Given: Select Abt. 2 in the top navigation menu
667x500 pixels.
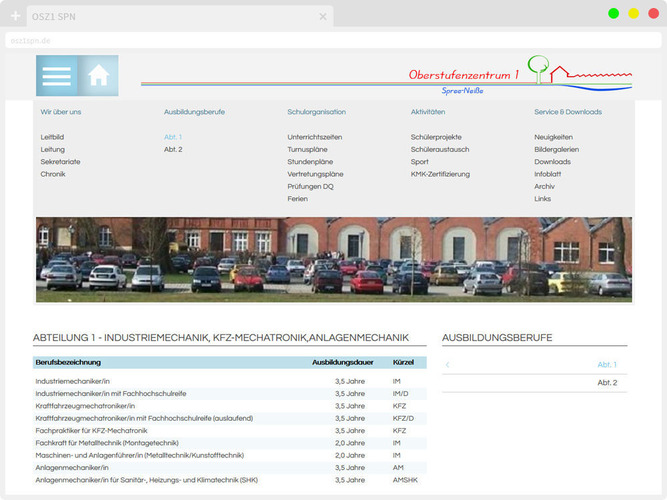Looking at the screenshot, I should (x=173, y=149).
